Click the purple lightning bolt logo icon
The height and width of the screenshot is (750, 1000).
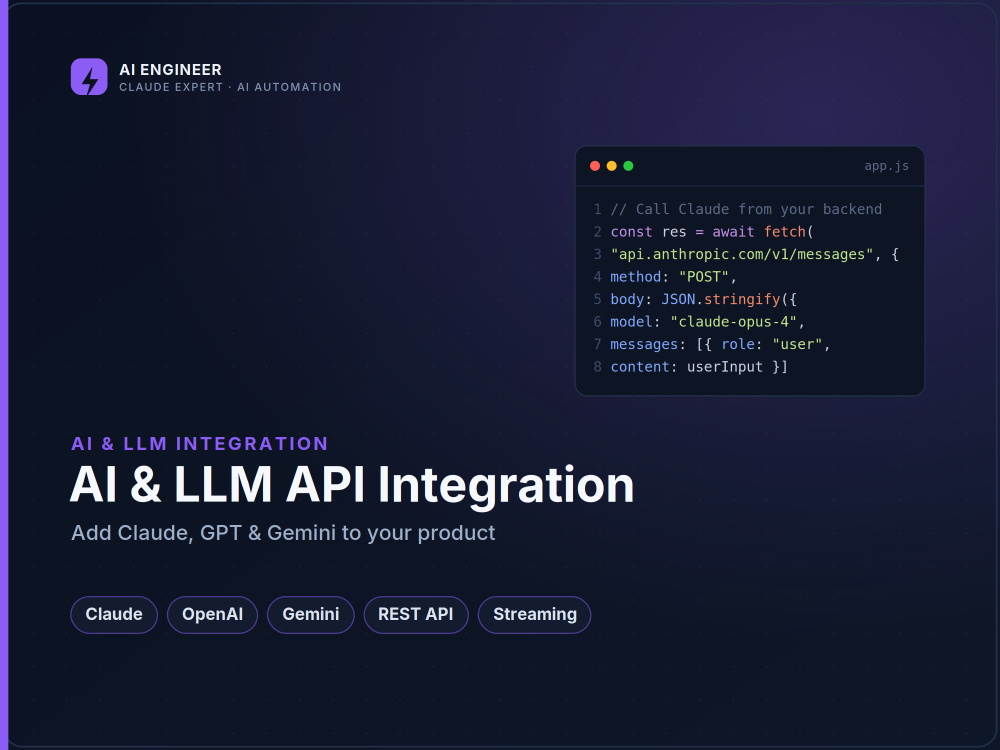coord(89,77)
